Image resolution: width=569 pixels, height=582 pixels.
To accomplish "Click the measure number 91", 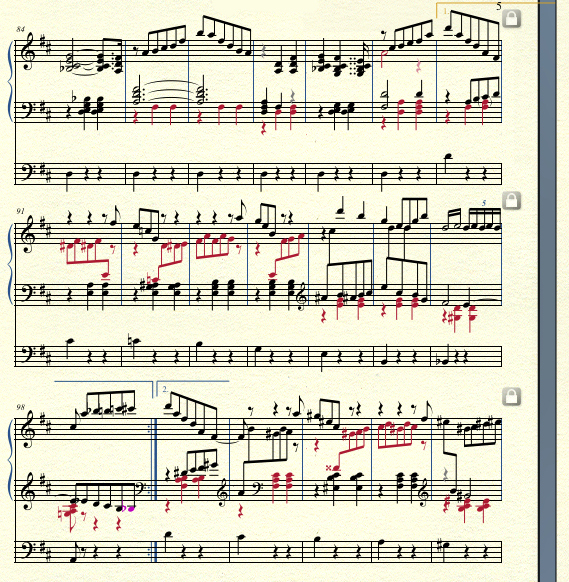I will (20, 211).
